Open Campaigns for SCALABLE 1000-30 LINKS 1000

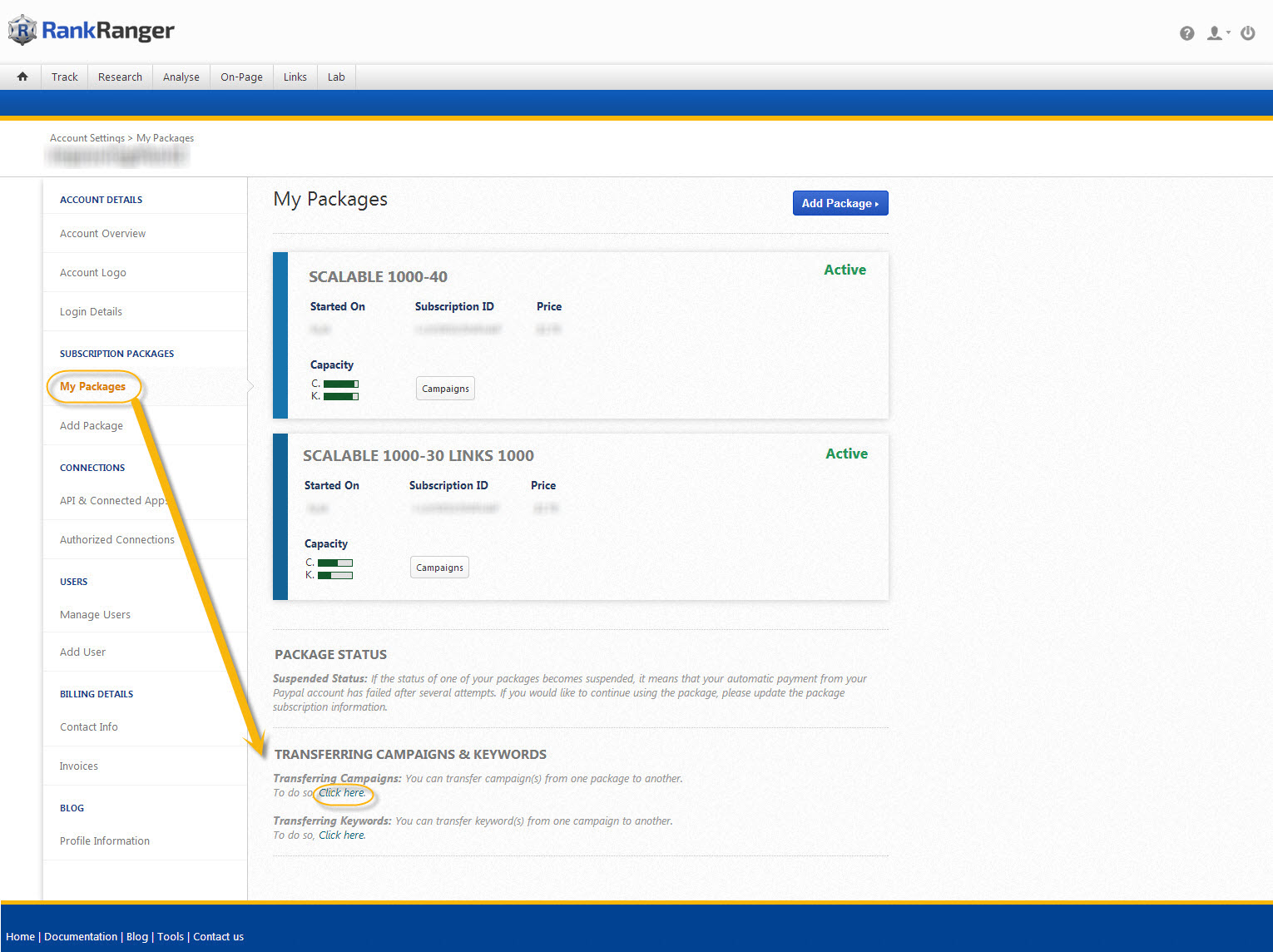pos(439,568)
